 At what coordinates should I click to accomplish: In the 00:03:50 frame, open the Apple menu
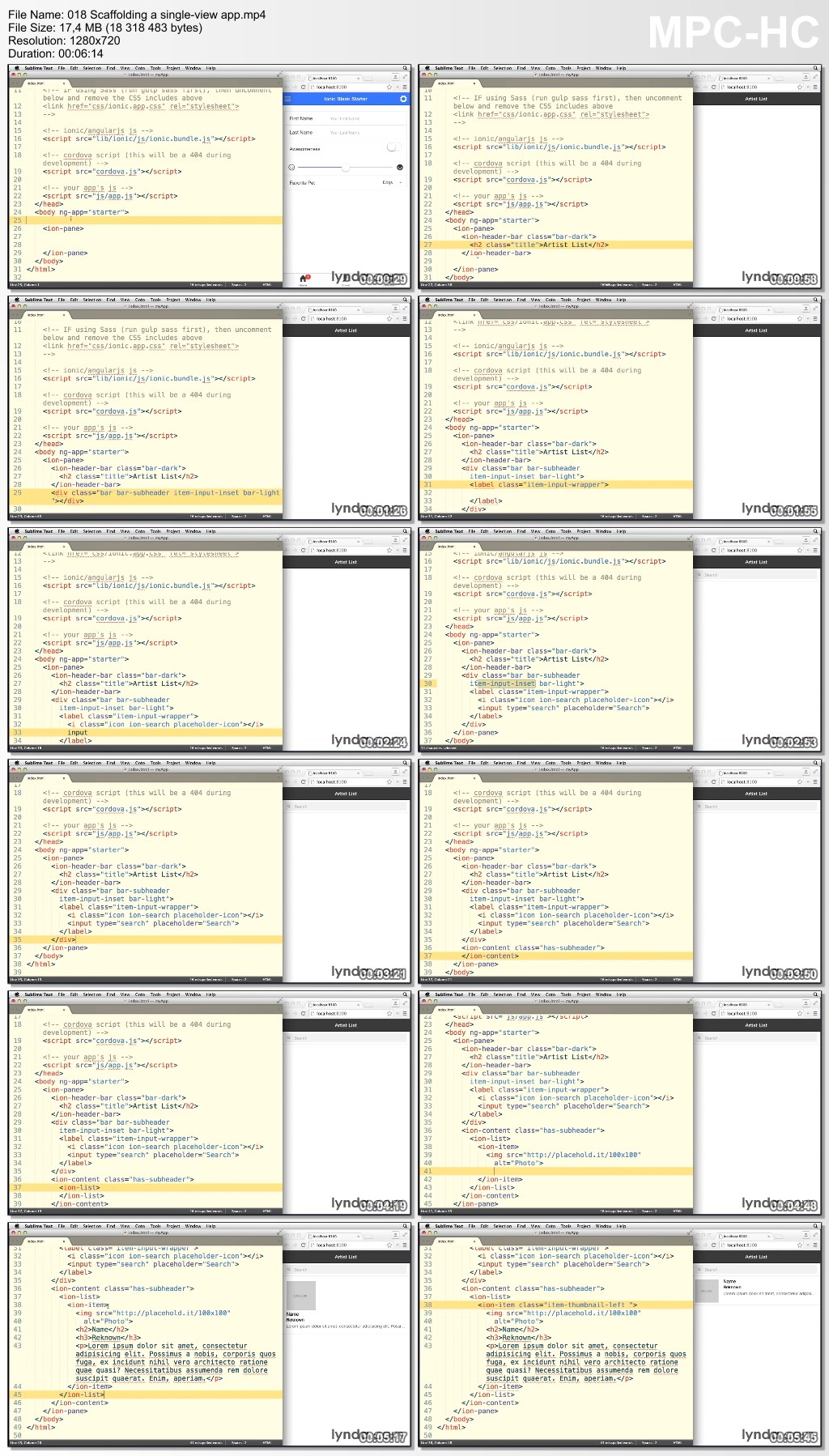pyautogui.click(x=427, y=763)
